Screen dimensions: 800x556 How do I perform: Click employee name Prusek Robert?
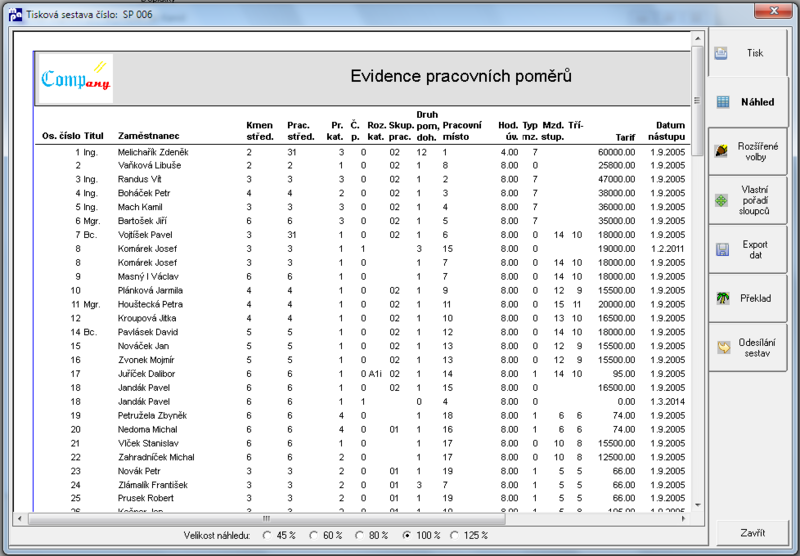click(x=145, y=498)
